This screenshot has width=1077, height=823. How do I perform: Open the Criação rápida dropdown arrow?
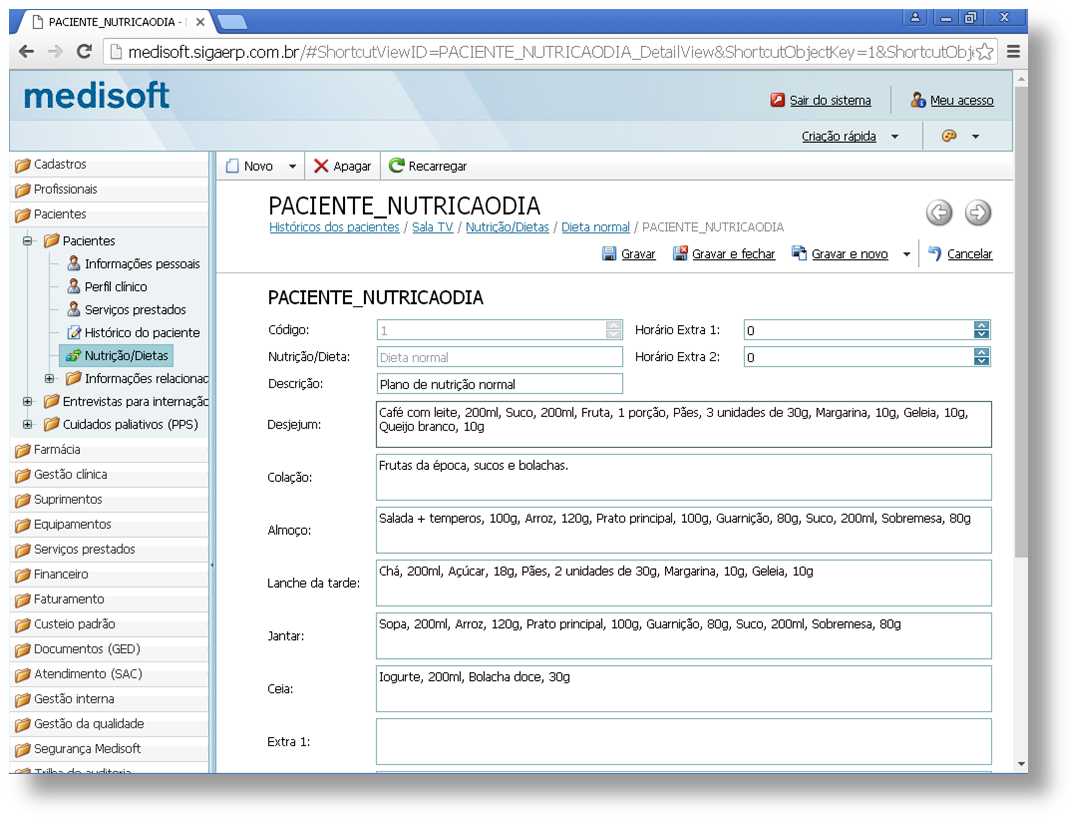pyautogui.click(x=894, y=137)
